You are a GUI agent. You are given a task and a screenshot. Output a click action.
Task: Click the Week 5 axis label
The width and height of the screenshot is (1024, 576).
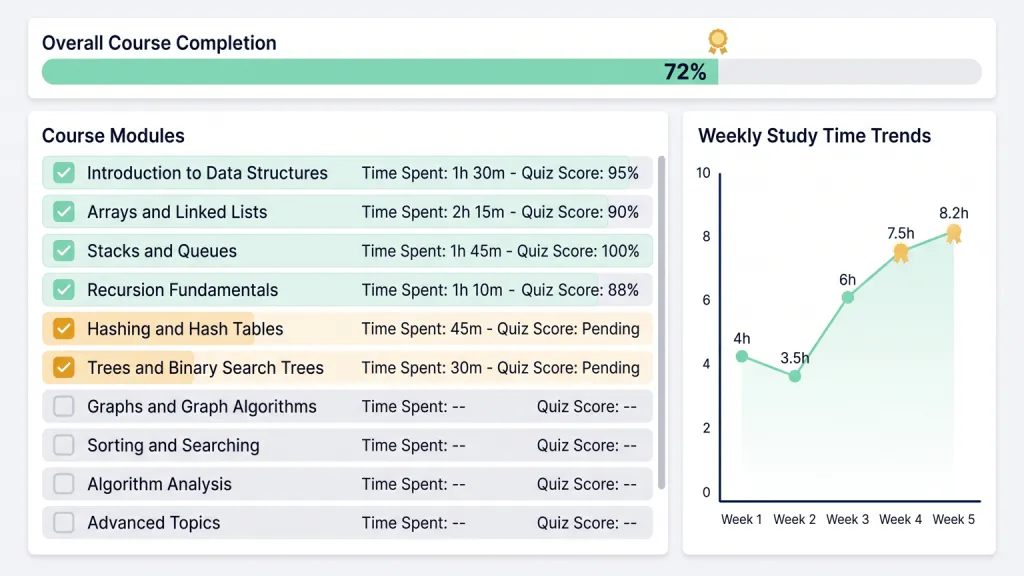(x=953, y=519)
